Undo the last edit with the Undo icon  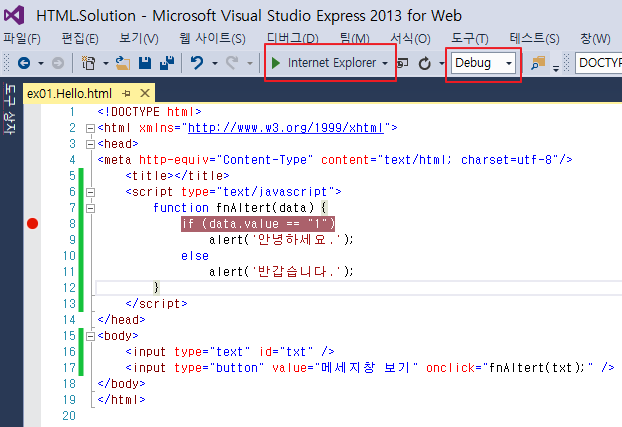tap(197, 63)
